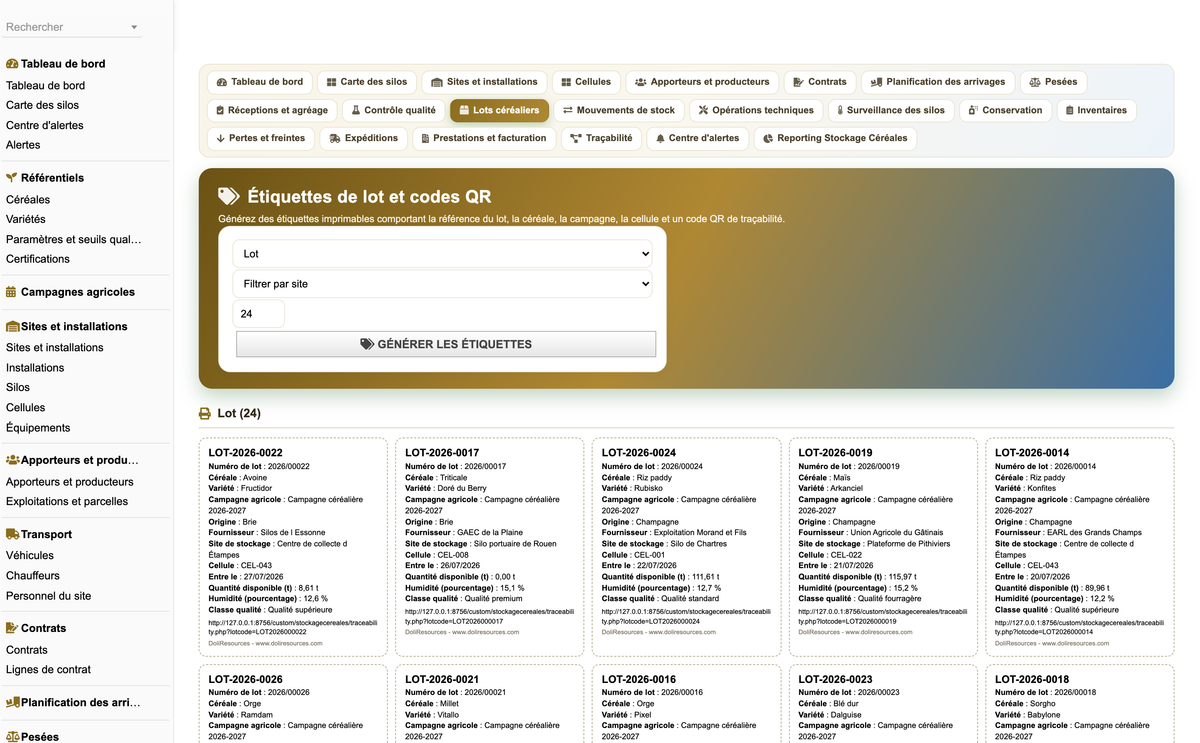Image resolution: width=1200 pixels, height=743 pixels.
Task: Open the Lot dropdown
Action: pyautogui.click(x=442, y=254)
